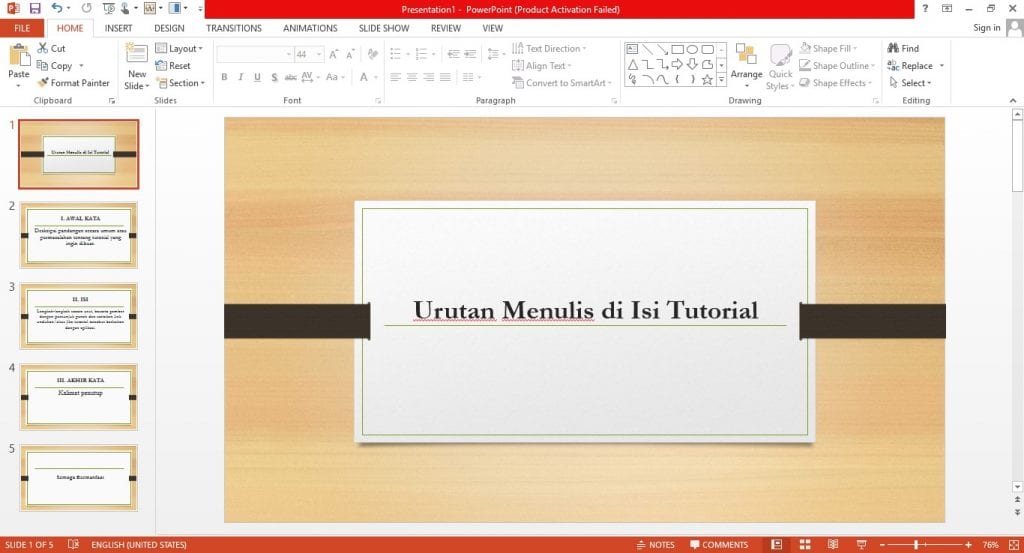Open the font size dropdown showing 44
This screenshot has width=1024, height=553.
(320, 54)
